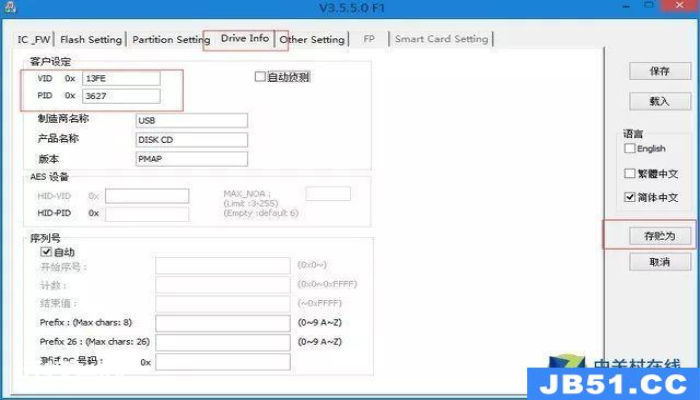Screen dimensions: 700x400
Task: Check the English language checkbox
Action: coord(629,148)
